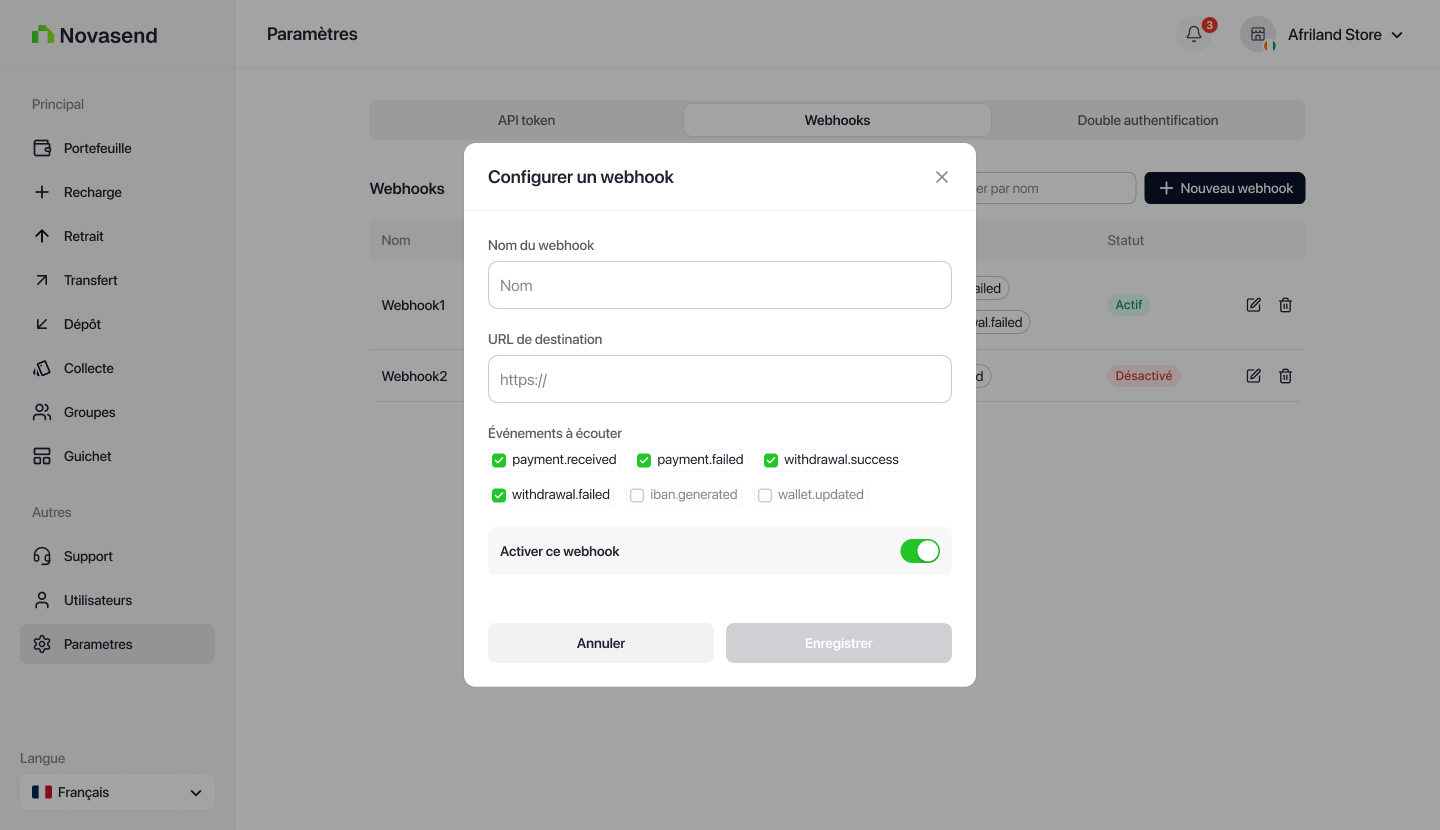Open the notifications bell icon

(x=1194, y=35)
